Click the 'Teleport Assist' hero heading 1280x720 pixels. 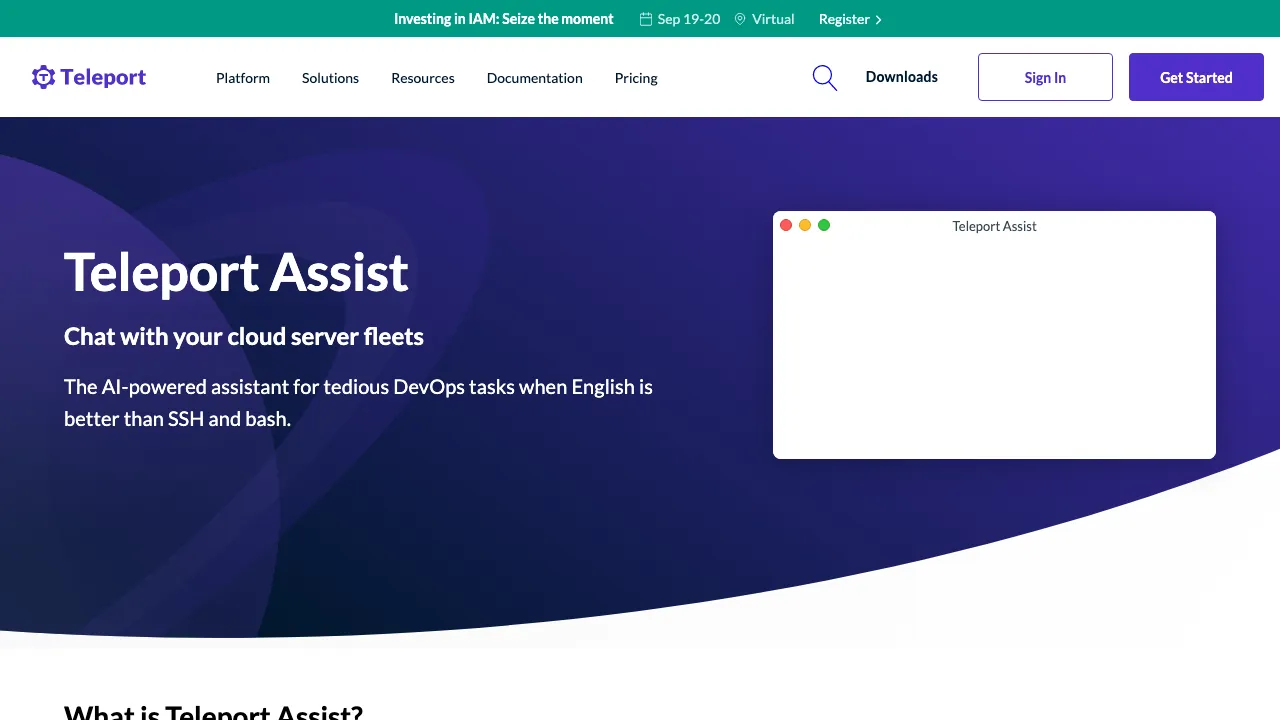236,272
